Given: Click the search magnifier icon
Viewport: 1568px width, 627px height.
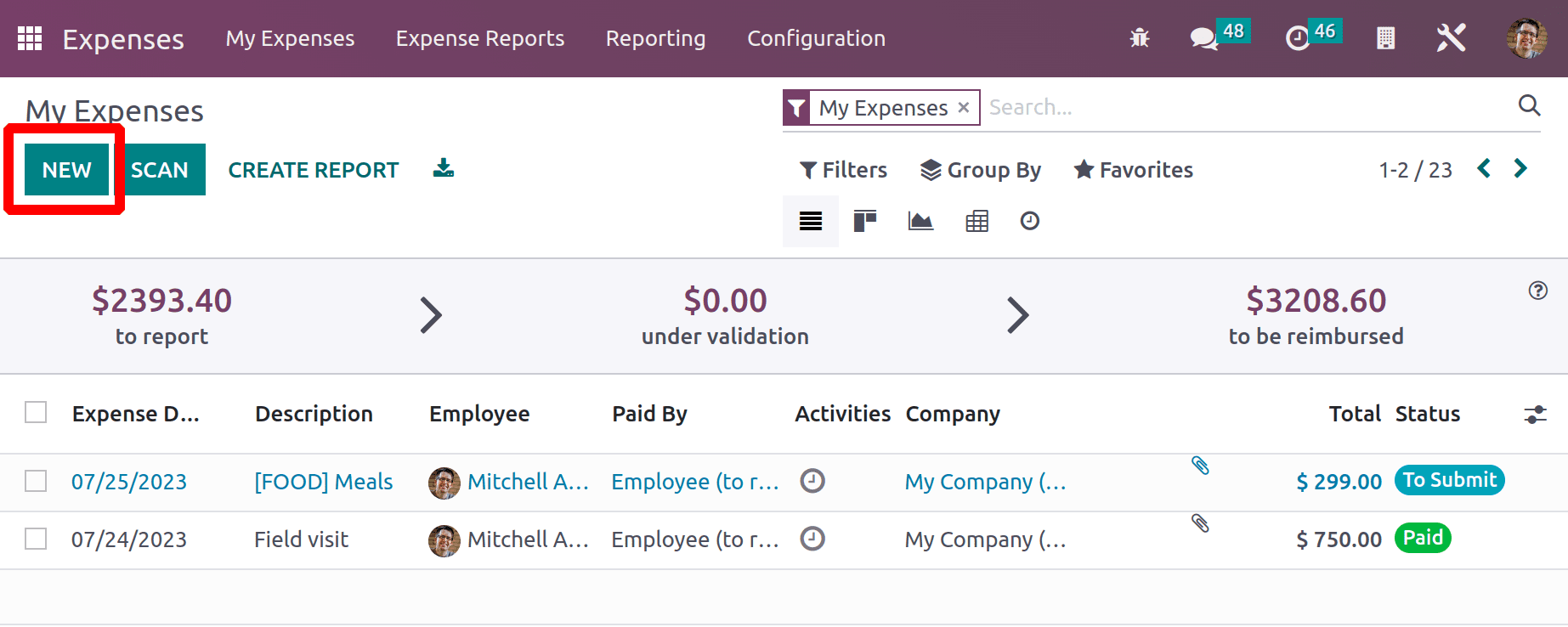Looking at the screenshot, I should (1529, 105).
